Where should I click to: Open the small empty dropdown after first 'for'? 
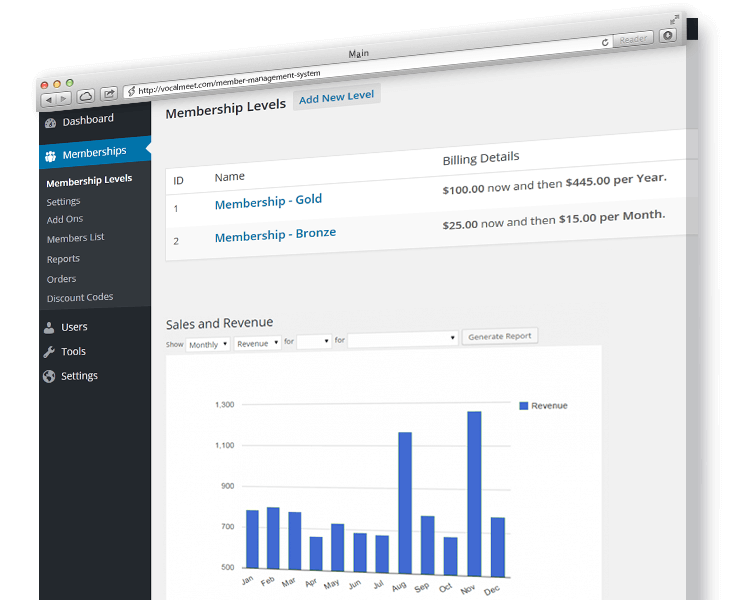pos(314,341)
